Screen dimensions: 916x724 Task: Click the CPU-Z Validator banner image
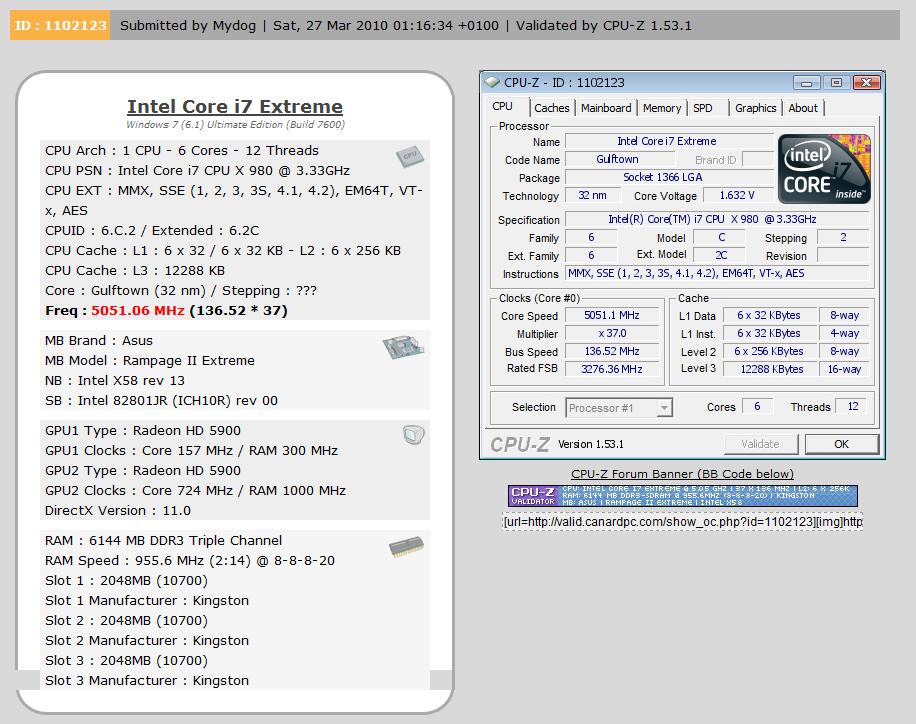(682, 496)
